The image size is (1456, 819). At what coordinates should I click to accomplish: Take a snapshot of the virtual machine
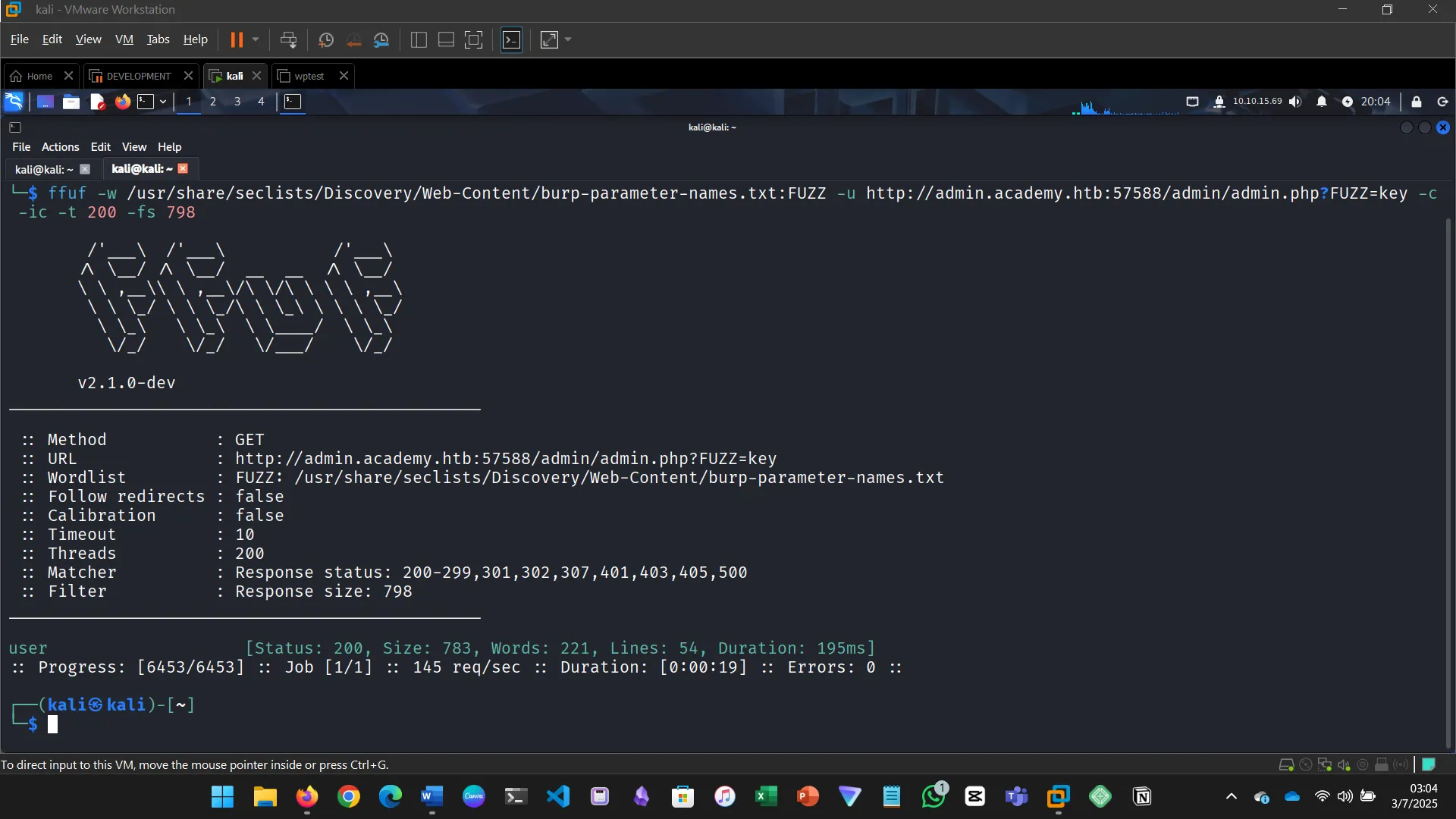[326, 39]
